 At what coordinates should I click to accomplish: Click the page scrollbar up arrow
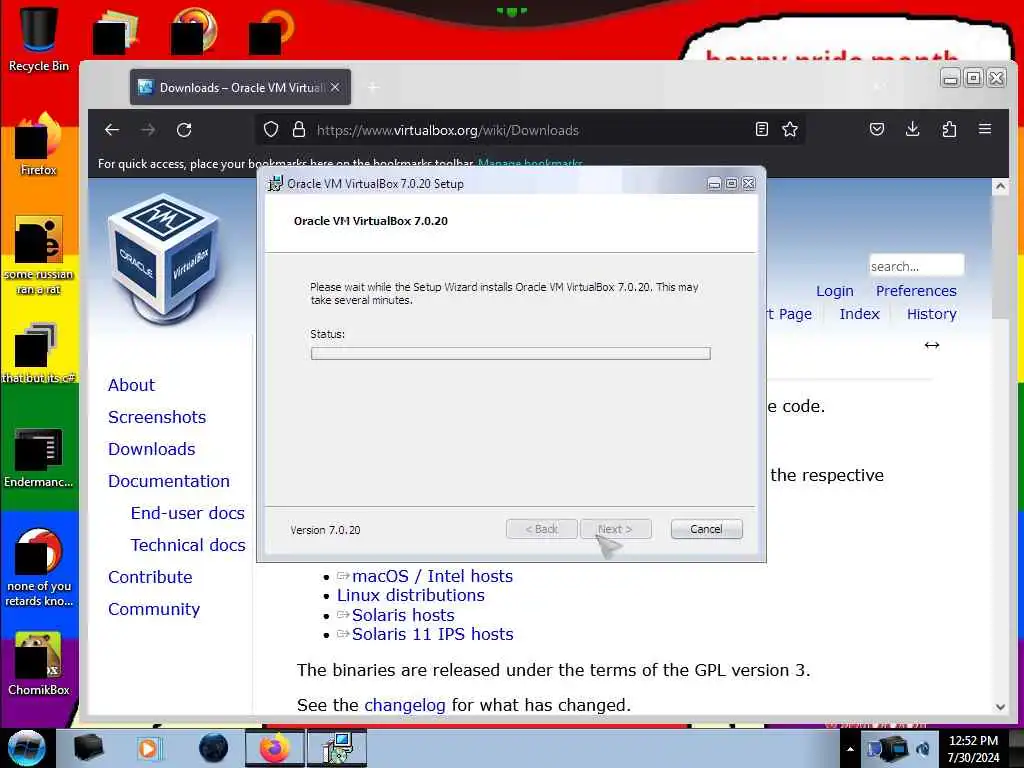[1000, 187]
